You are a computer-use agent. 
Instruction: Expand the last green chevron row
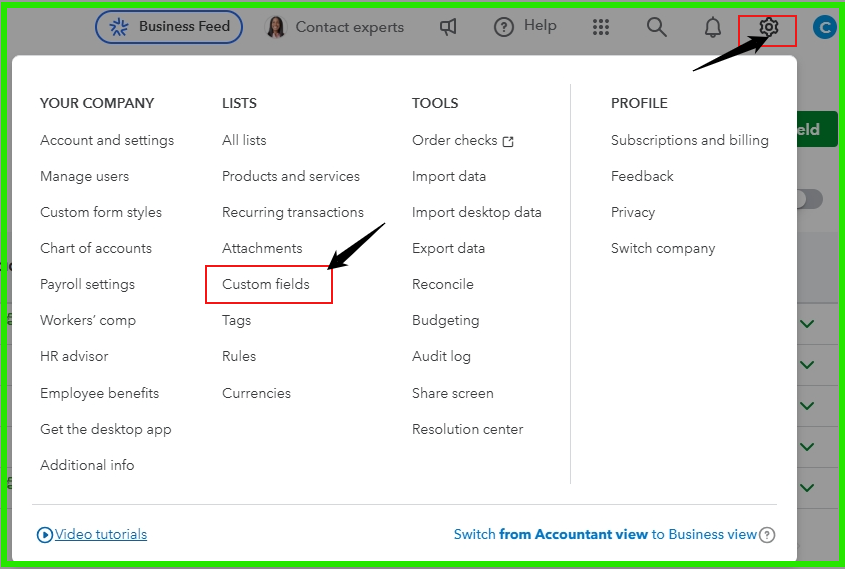tap(807, 488)
